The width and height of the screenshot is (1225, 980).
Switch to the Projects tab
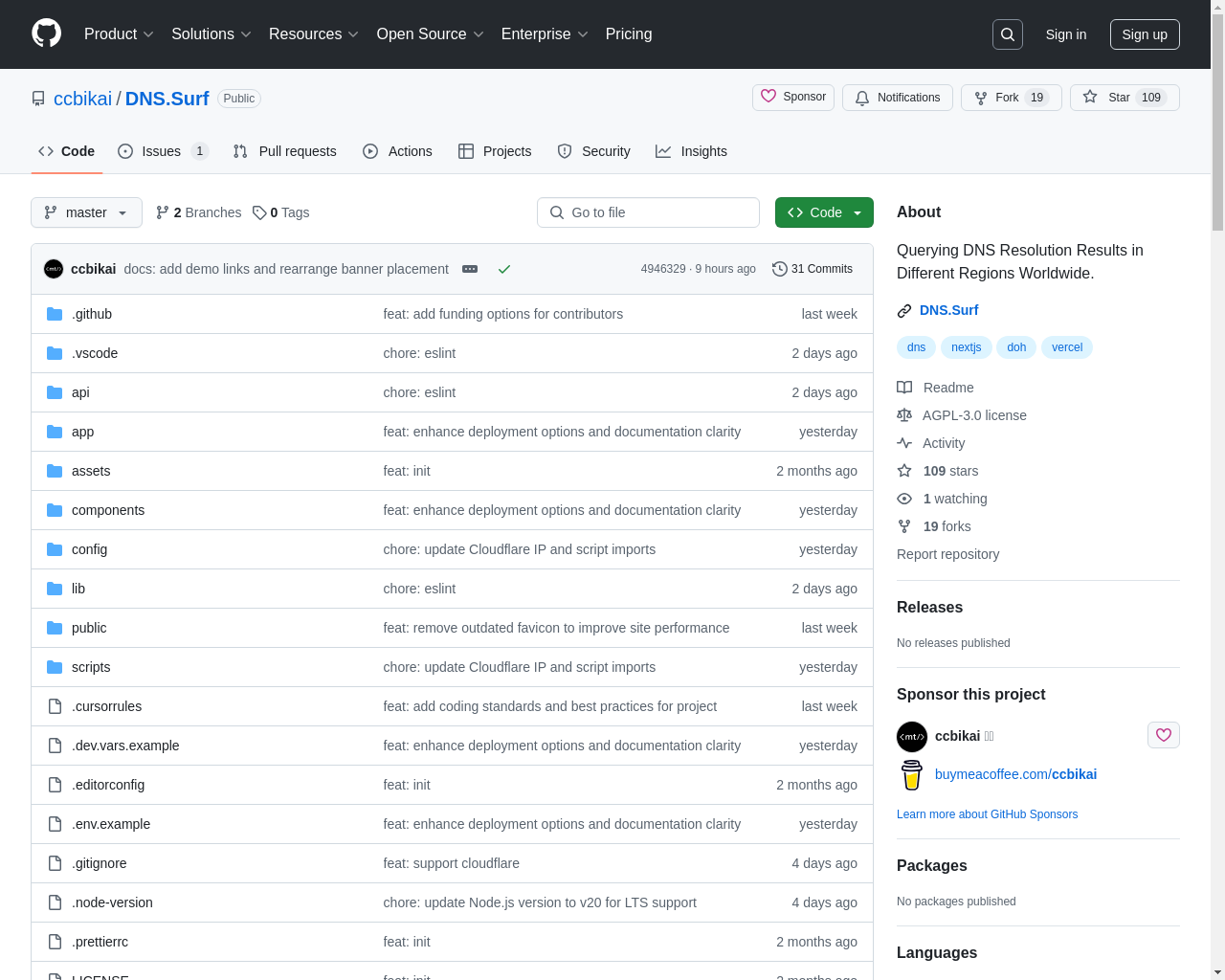(495, 151)
